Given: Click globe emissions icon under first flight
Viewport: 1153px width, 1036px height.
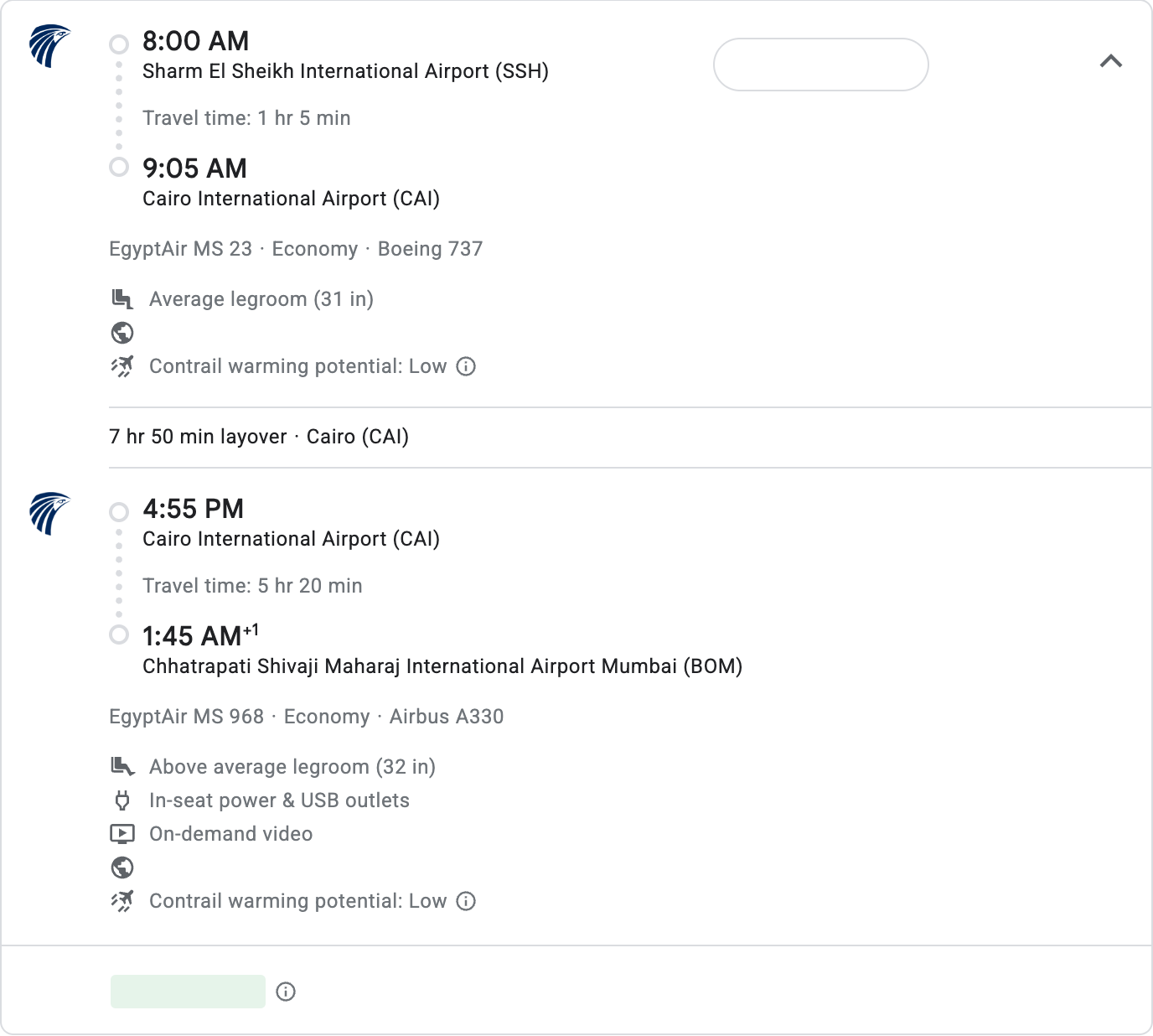Looking at the screenshot, I should pos(122,333).
